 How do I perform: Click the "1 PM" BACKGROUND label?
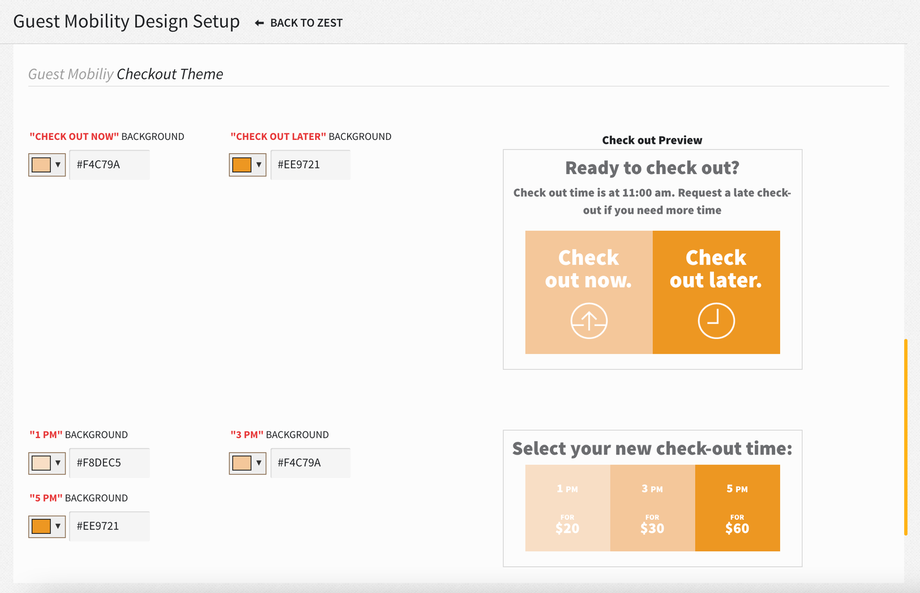pos(79,435)
